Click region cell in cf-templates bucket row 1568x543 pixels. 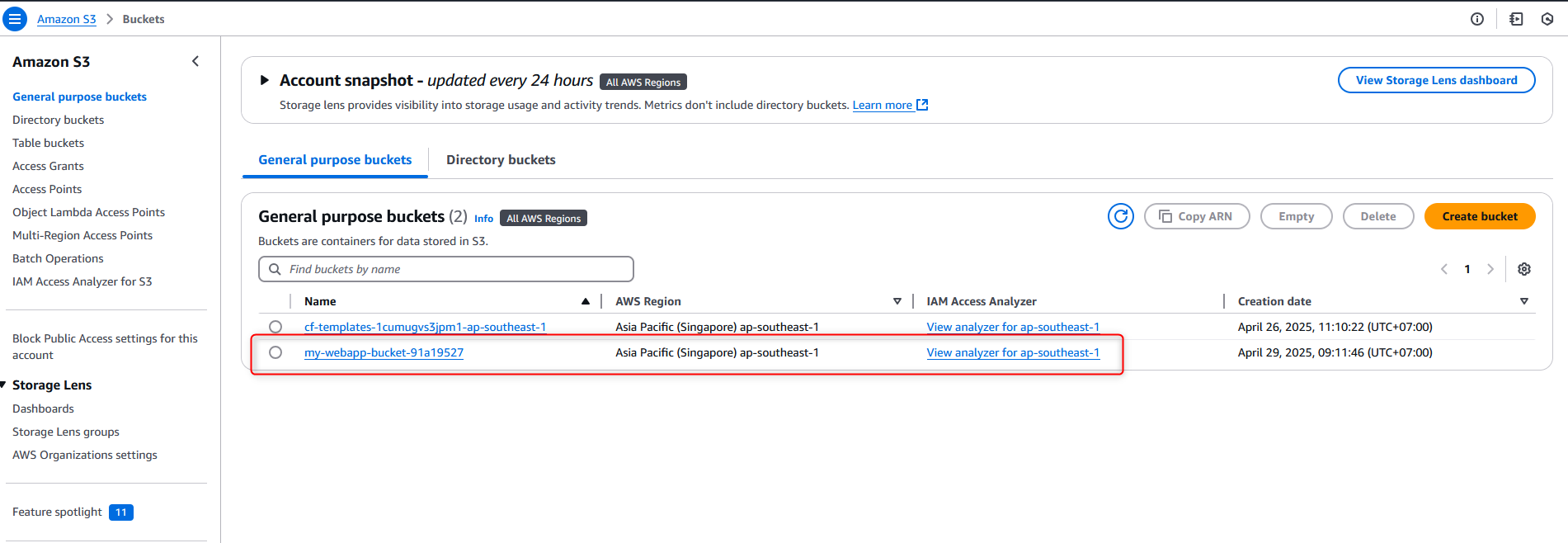click(x=717, y=327)
